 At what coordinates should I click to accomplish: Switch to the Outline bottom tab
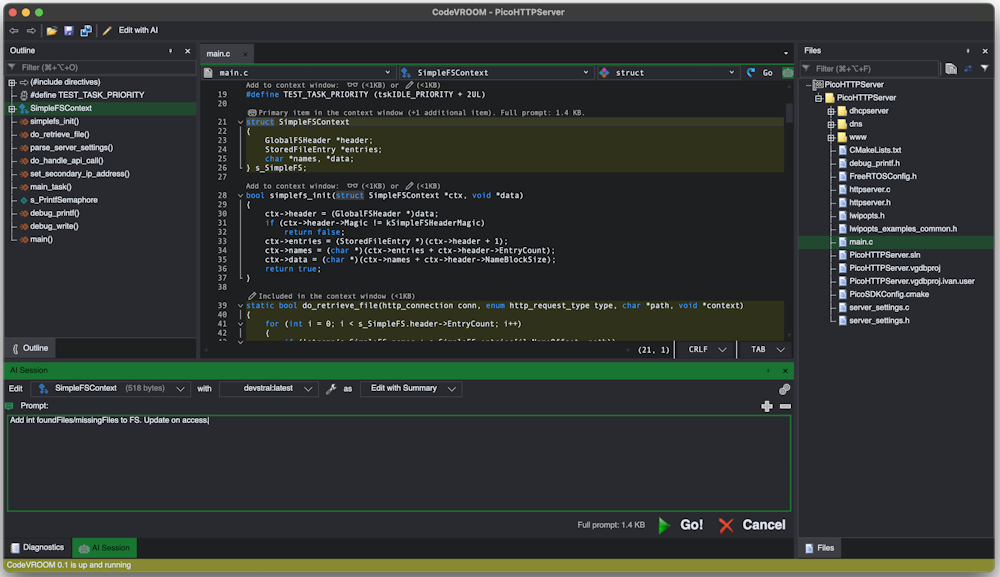(x=31, y=348)
